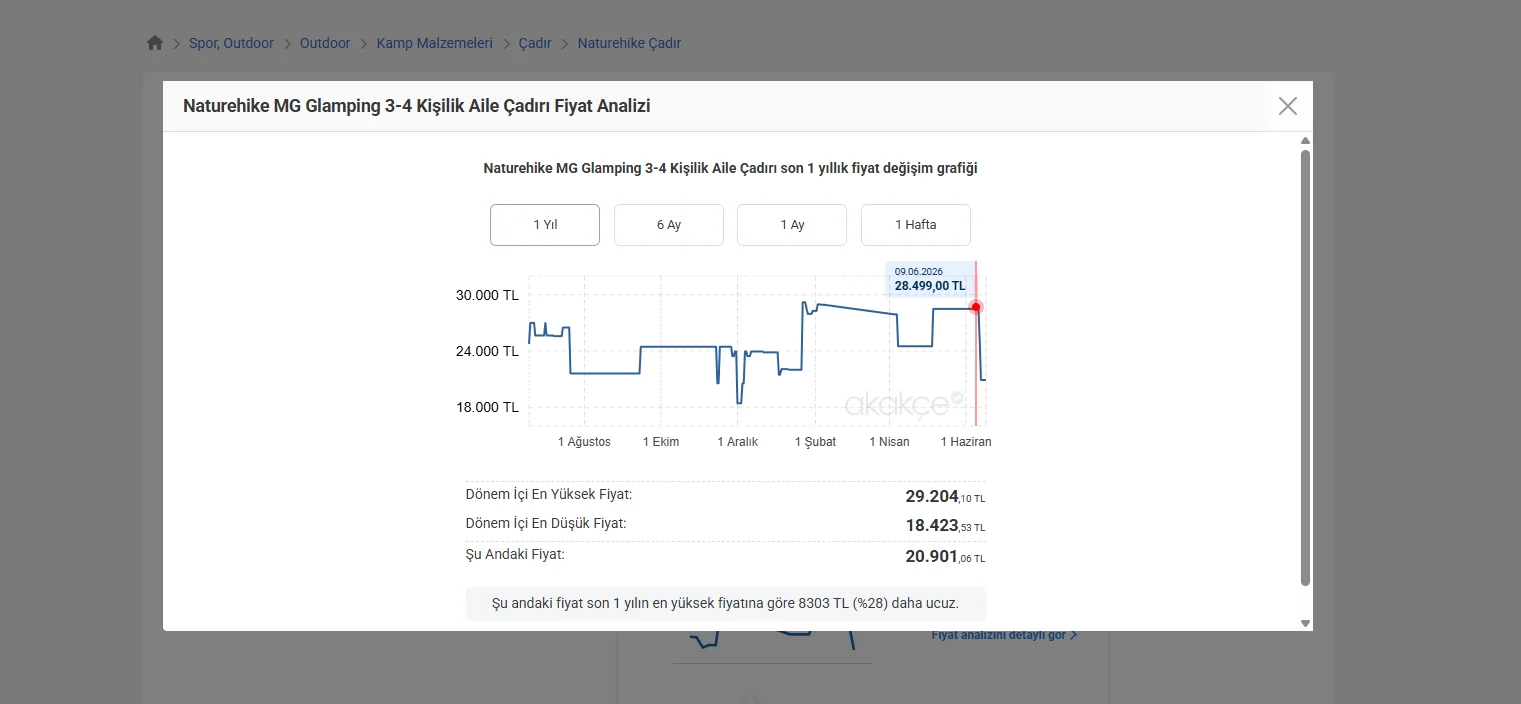Open Spor, Outdoor breadcrumb link
This screenshot has width=1521, height=704.
(x=231, y=43)
